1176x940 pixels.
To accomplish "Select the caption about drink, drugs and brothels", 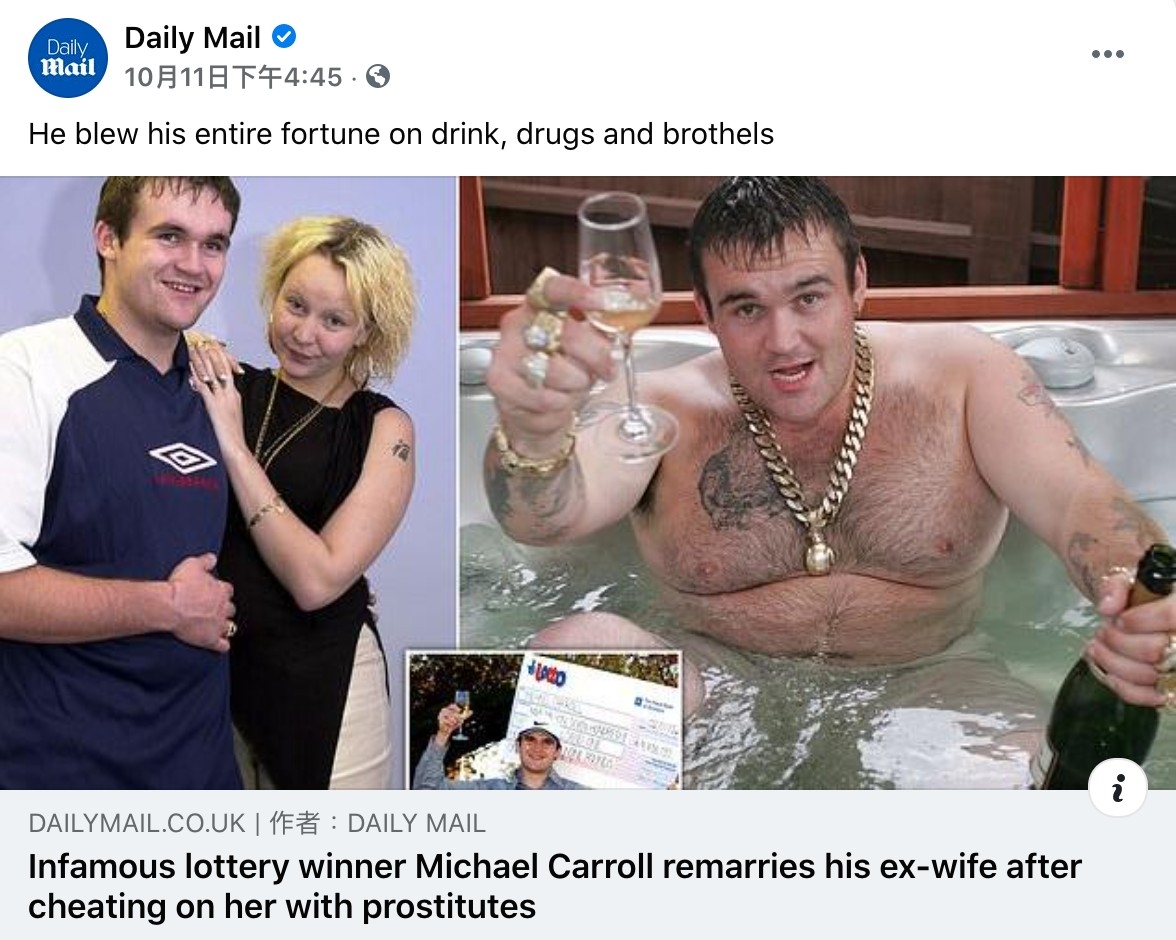I will pyautogui.click(x=401, y=134).
